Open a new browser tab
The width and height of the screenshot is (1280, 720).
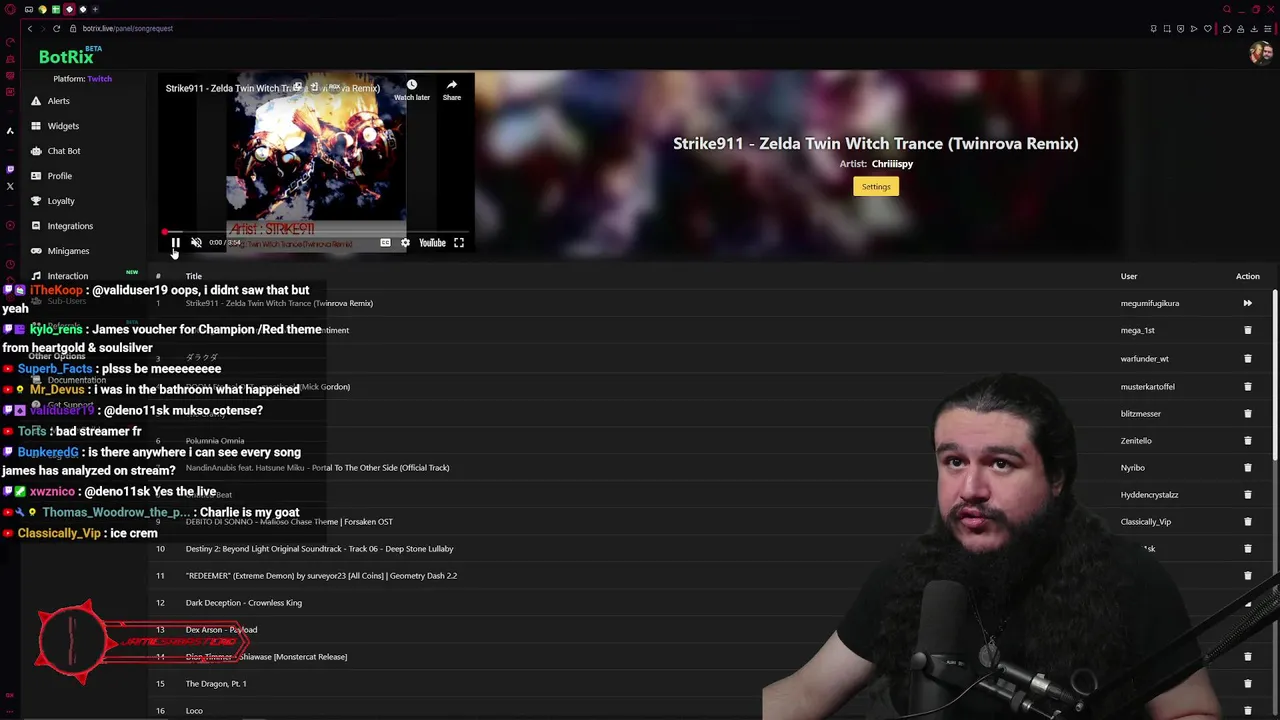pos(95,9)
